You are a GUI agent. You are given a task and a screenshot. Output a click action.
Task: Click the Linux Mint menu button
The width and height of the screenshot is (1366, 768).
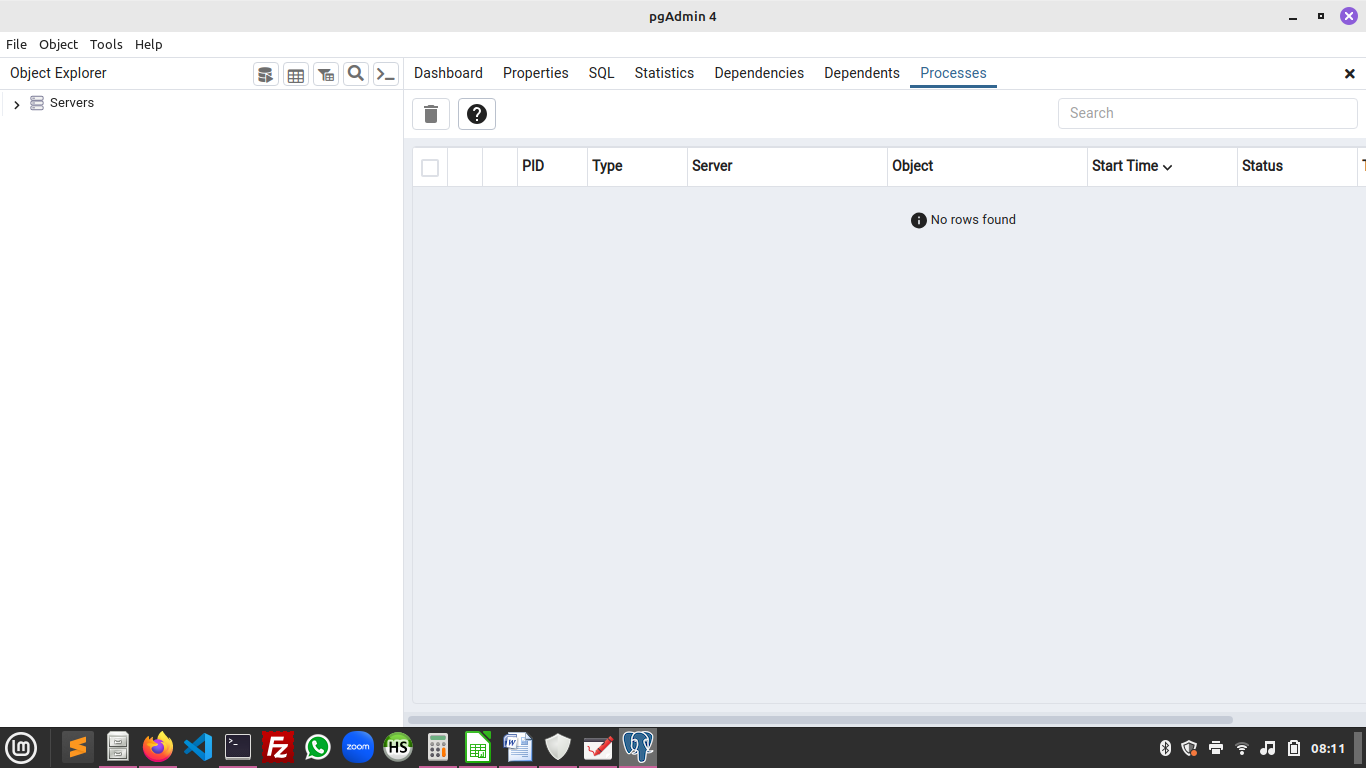click(x=21, y=747)
